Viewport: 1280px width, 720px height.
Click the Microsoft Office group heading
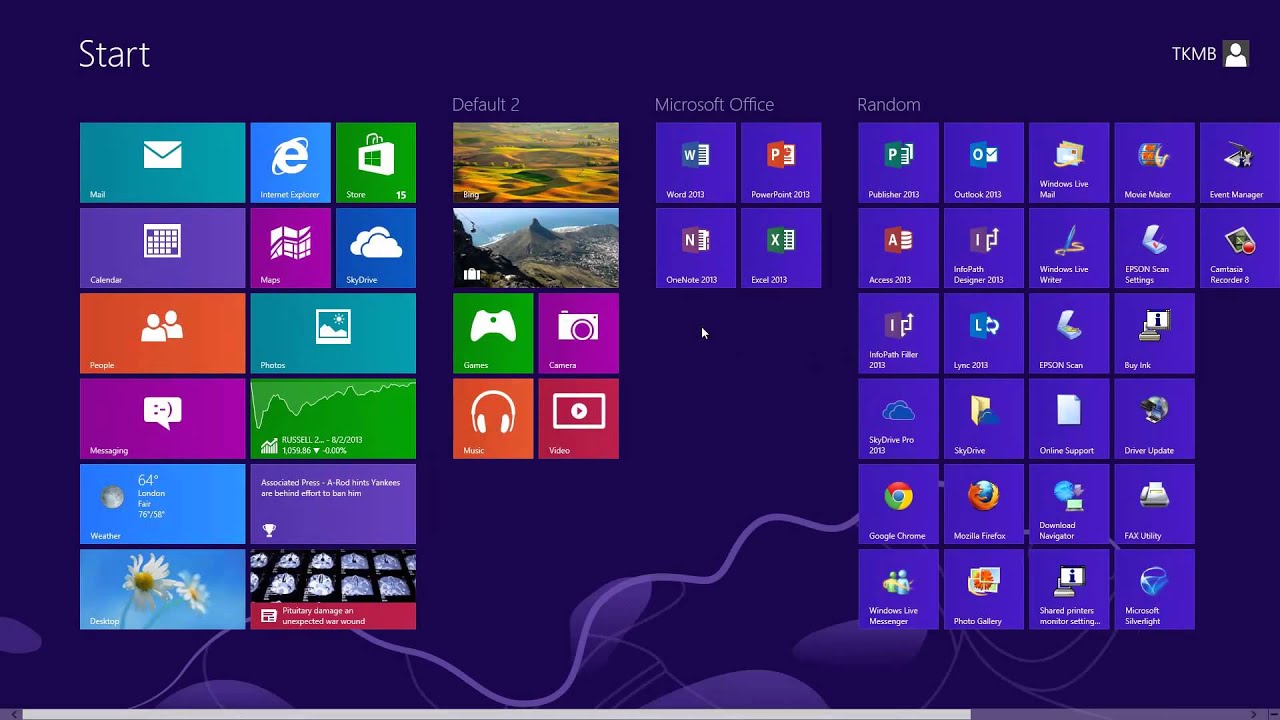[714, 104]
